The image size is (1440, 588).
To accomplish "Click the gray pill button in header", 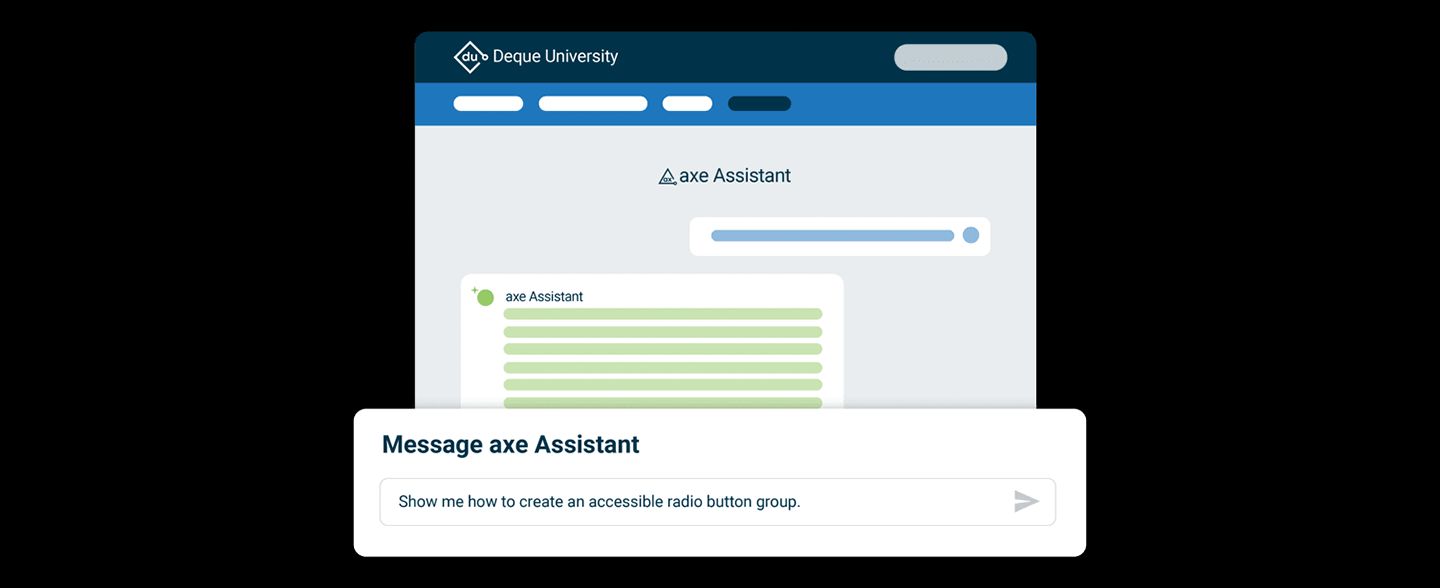I will click(x=950, y=58).
